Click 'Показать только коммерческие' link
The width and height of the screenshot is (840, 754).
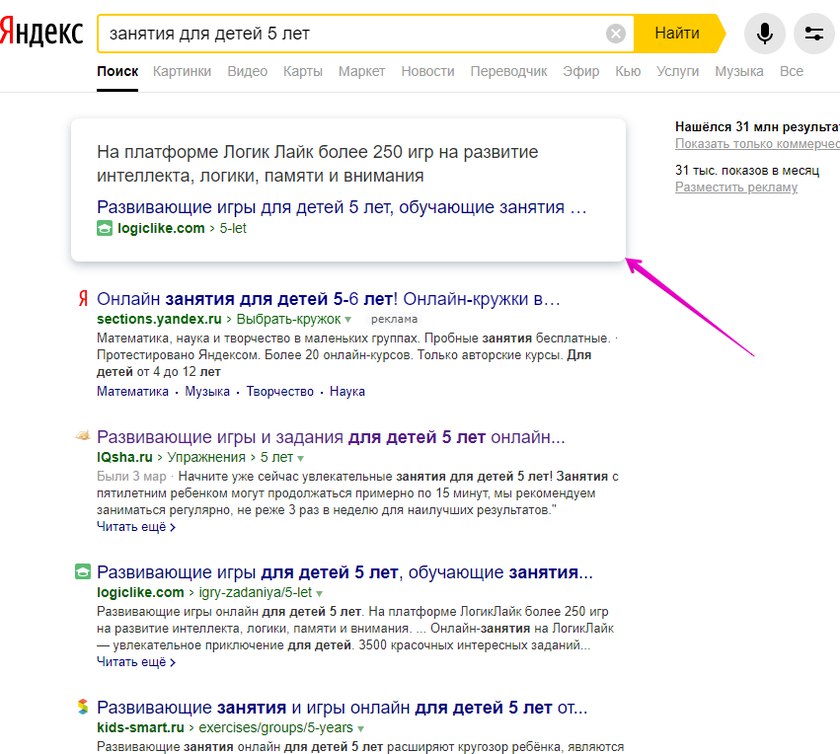[757, 144]
